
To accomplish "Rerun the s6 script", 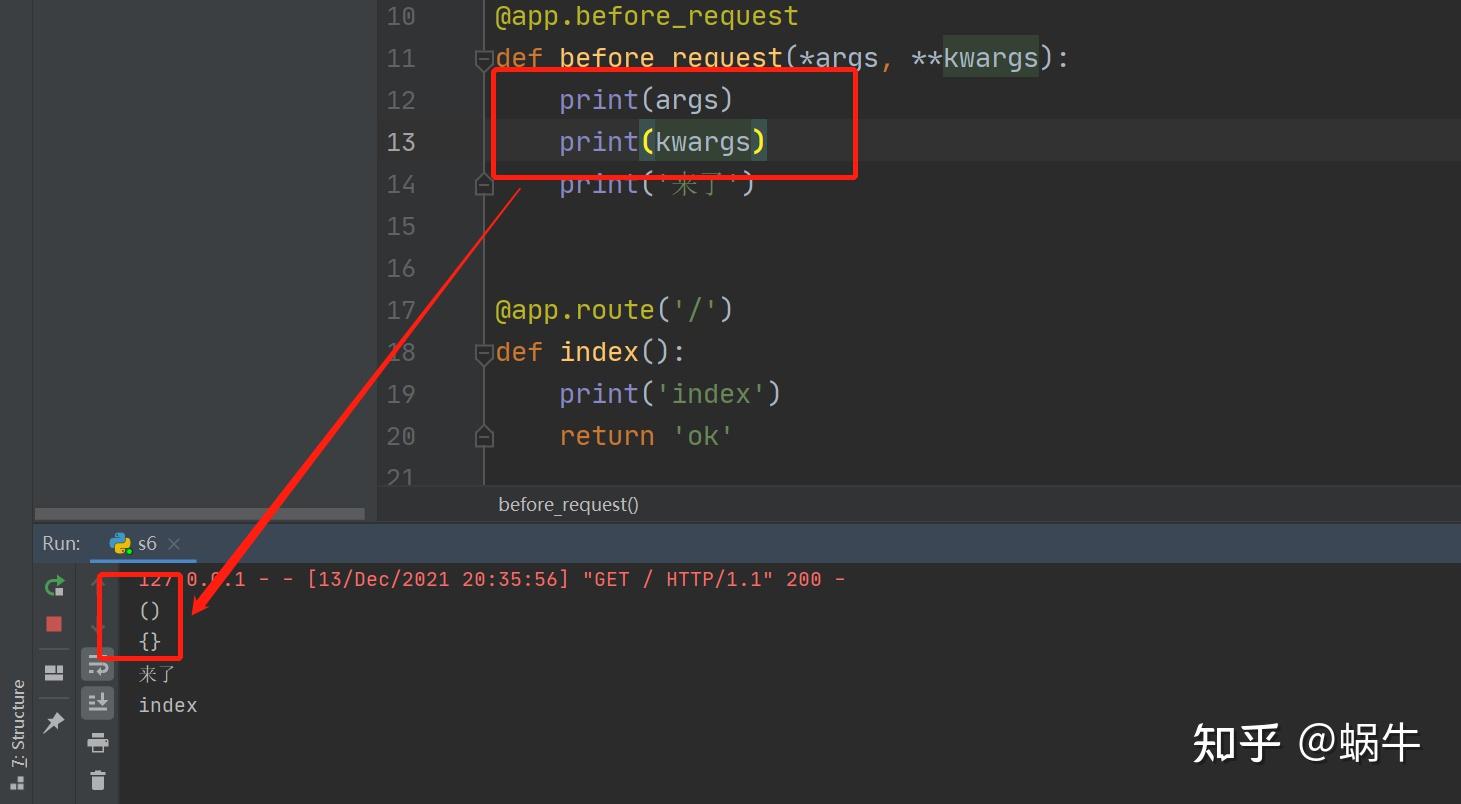I will pos(54,586).
